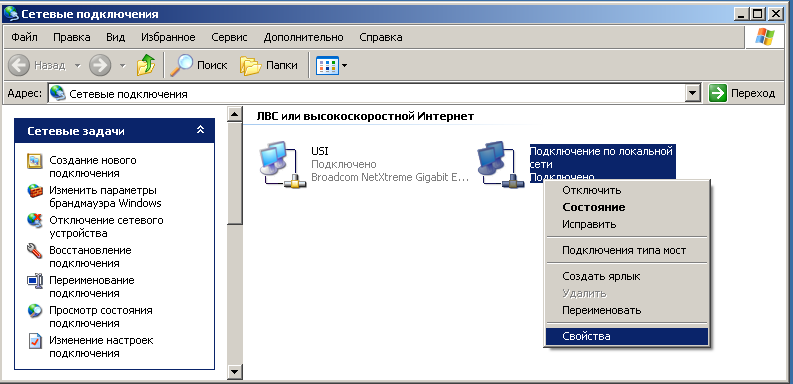The width and height of the screenshot is (793, 384).
Task: Click the address bar network icon
Action: pyautogui.click(x=58, y=93)
